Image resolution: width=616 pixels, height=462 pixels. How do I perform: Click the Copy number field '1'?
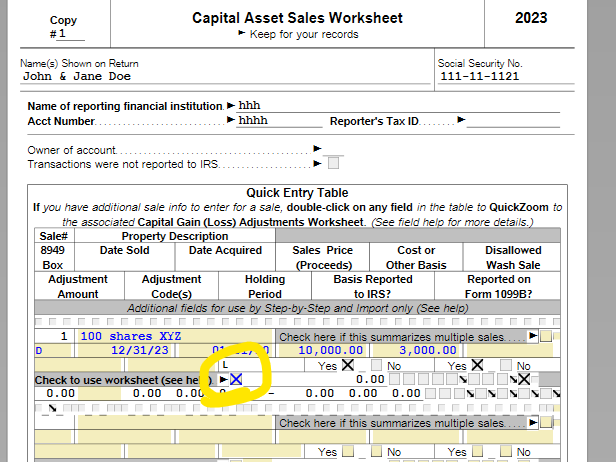(71, 34)
